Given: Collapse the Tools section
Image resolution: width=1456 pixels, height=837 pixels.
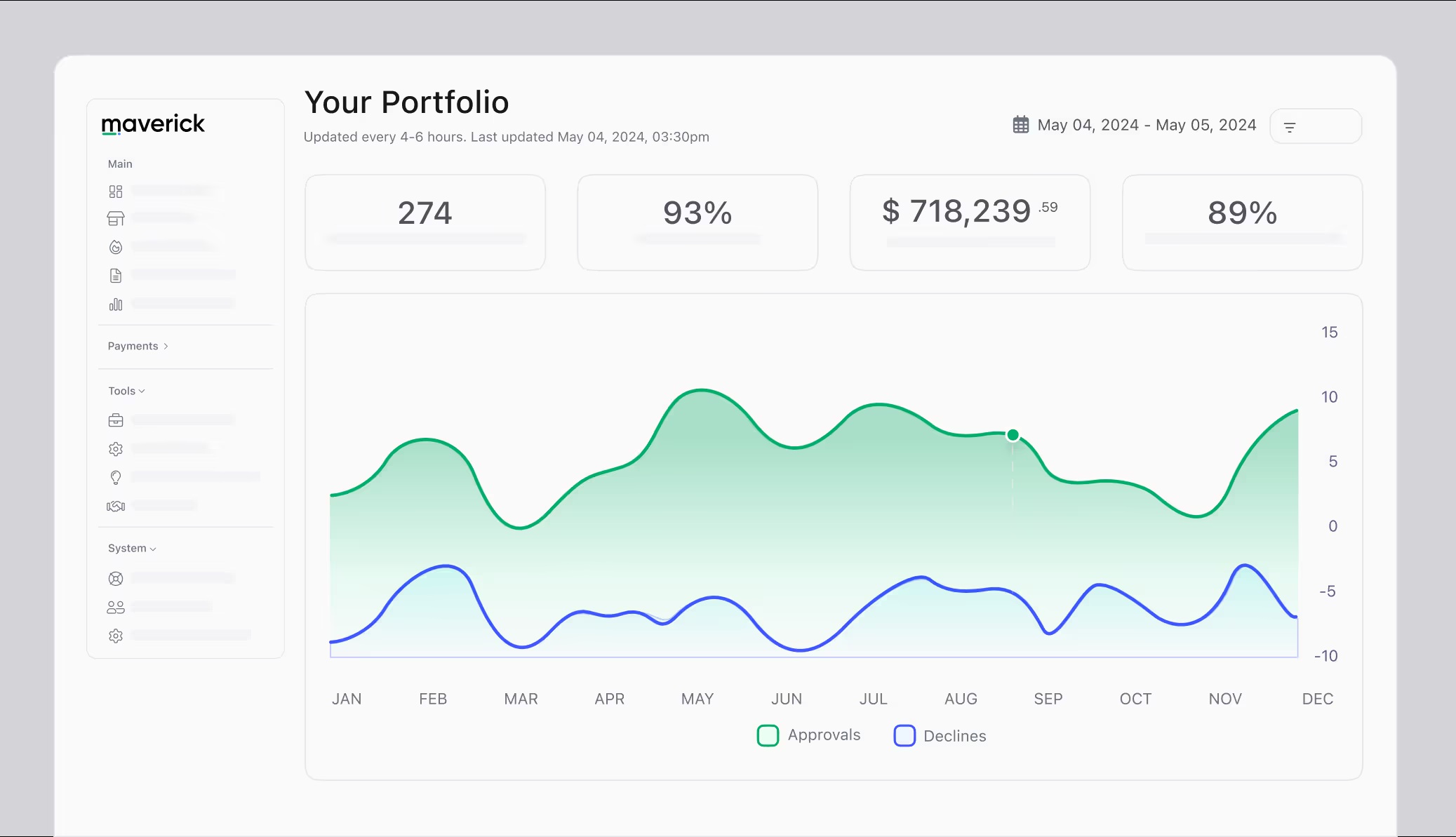Looking at the screenshot, I should 126,391.
